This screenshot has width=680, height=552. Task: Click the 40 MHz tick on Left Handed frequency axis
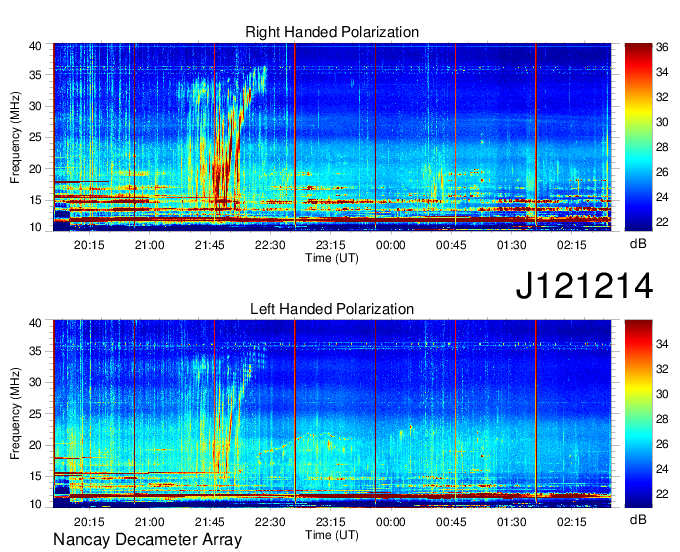(35, 323)
